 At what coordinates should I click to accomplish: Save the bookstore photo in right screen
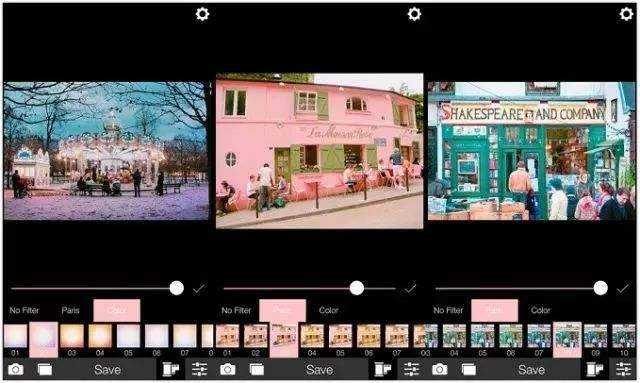tap(531, 370)
